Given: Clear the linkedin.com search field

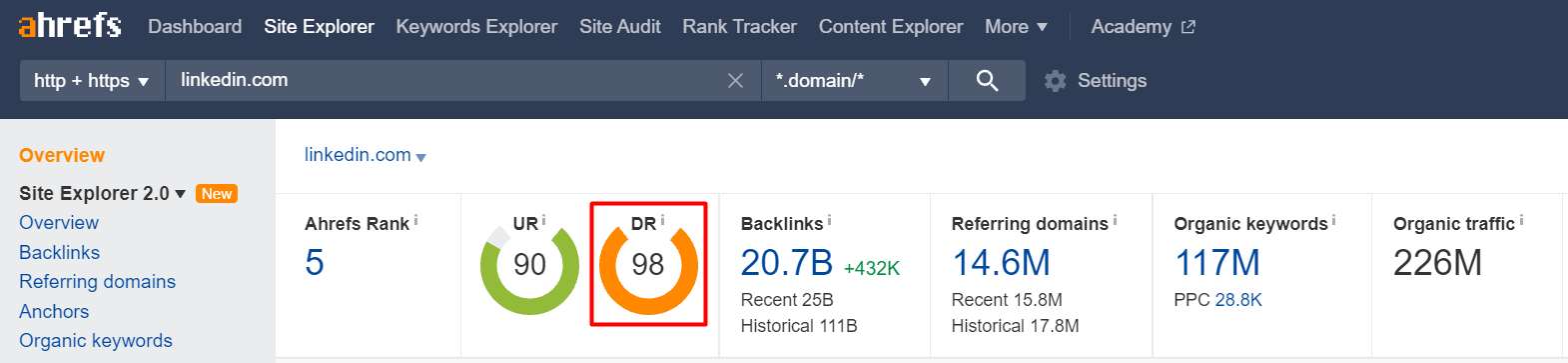Looking at the screenshot, I should pyautogui.click(x=735, y=80).
